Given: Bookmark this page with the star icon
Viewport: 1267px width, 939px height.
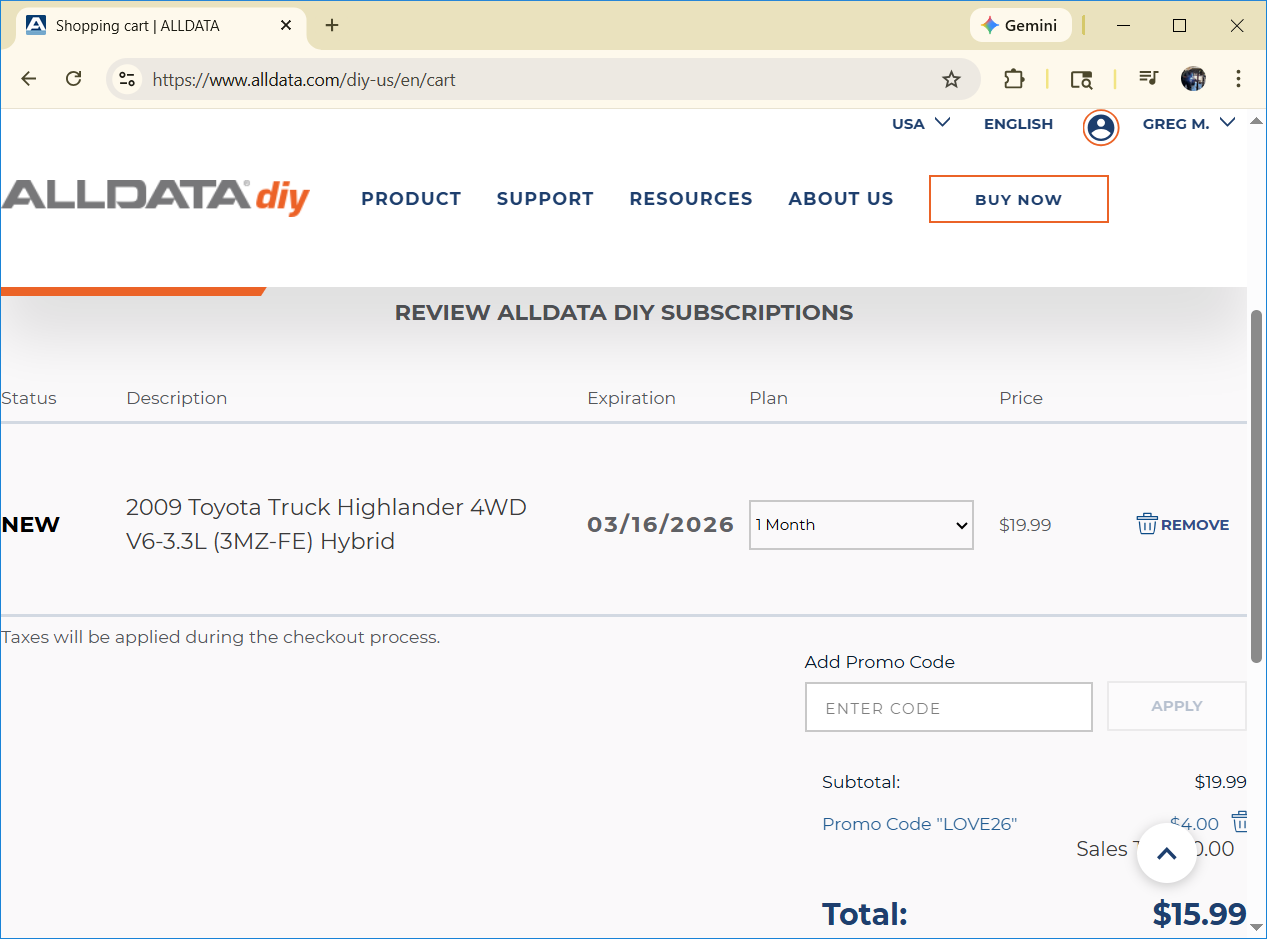Looking at the screenshot, I should [x=951, y=79].
